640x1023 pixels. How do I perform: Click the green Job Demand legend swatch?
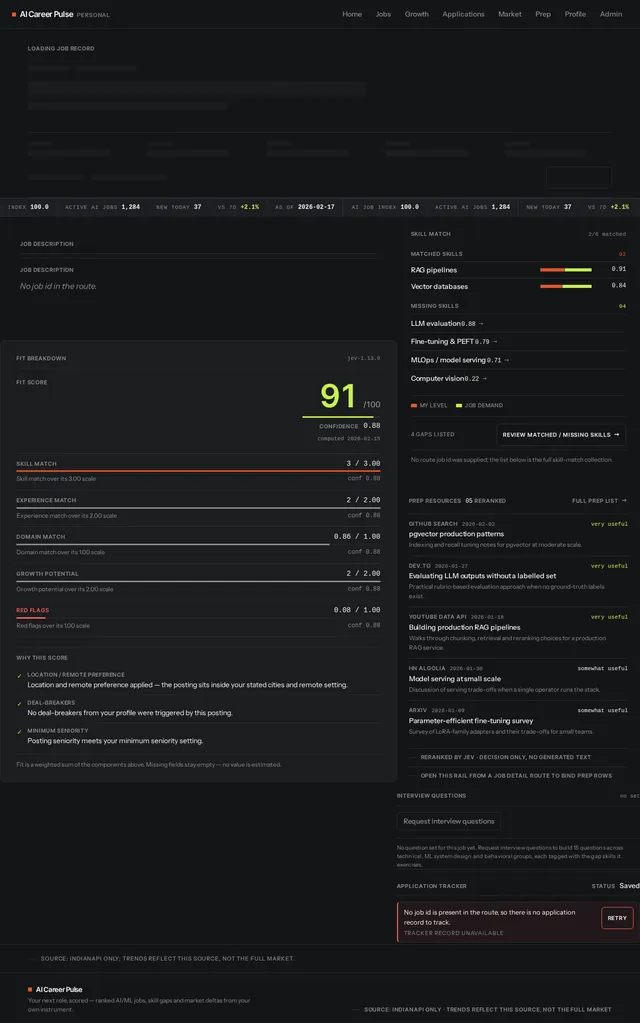(x=459, y=406)
